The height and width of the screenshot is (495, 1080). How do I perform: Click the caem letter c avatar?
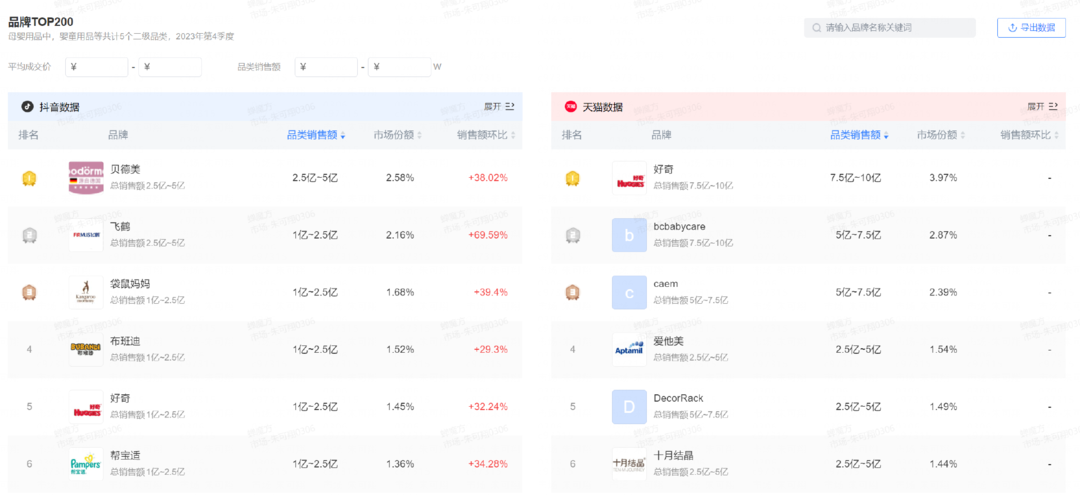click(x=629, y=292)
